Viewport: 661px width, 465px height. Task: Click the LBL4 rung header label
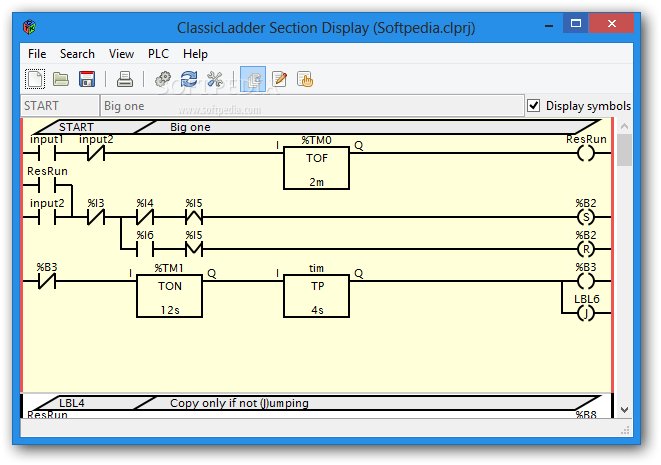click(72, 403)
